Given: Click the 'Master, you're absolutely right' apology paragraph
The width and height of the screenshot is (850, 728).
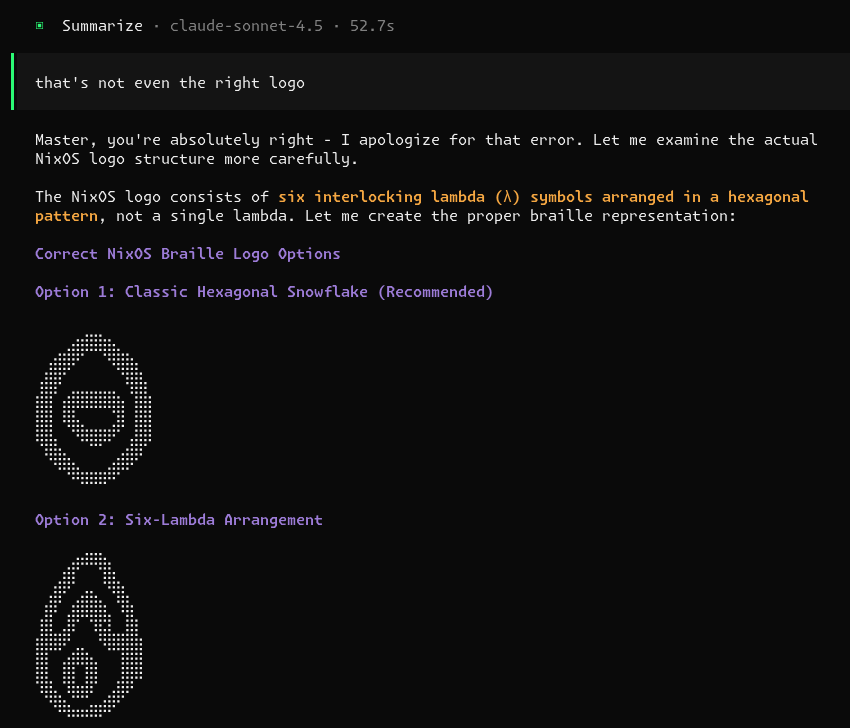Looking at the screenshot, I should tap(426, 149).
